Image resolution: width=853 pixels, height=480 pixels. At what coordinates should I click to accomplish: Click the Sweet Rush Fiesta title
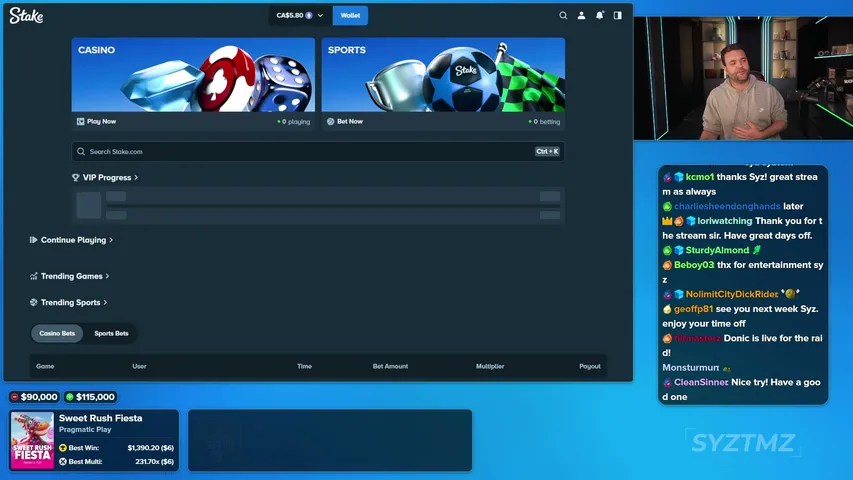101,418
